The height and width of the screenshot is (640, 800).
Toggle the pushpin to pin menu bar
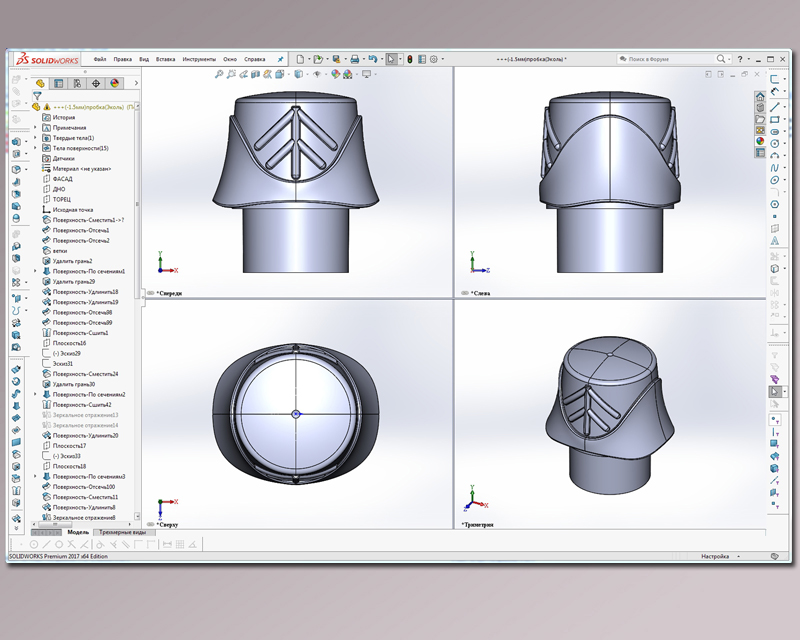tap(280, 59)
